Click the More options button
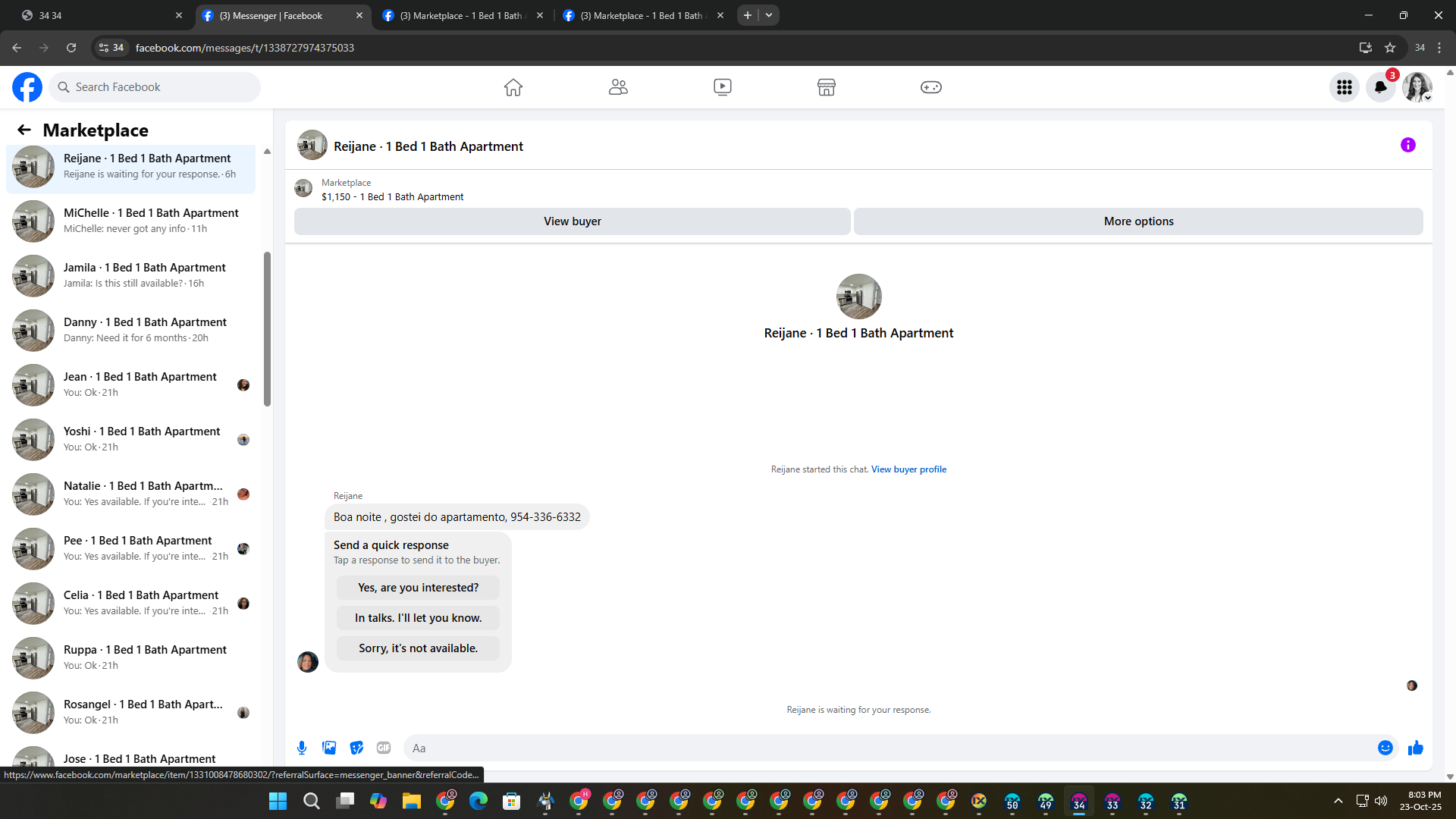Viewport: 1456px width, 819px height. pyautogui.click(x=1137, y=221)
